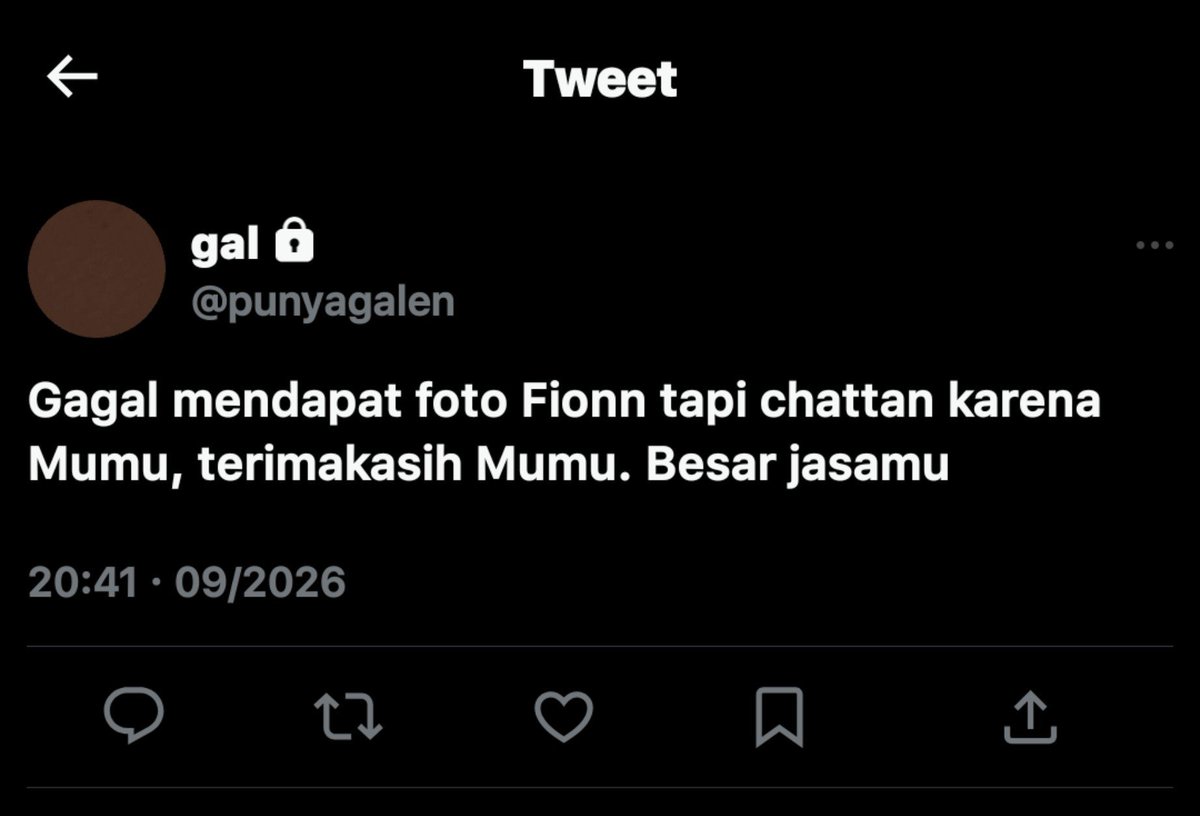Go back using the left arrow

tap(72, 78)
